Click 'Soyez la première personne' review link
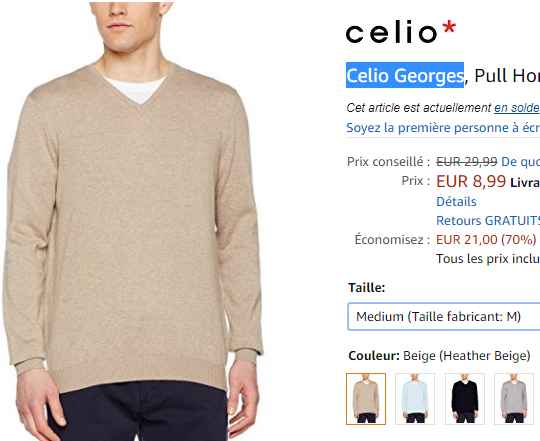 [x=443, y=128]
